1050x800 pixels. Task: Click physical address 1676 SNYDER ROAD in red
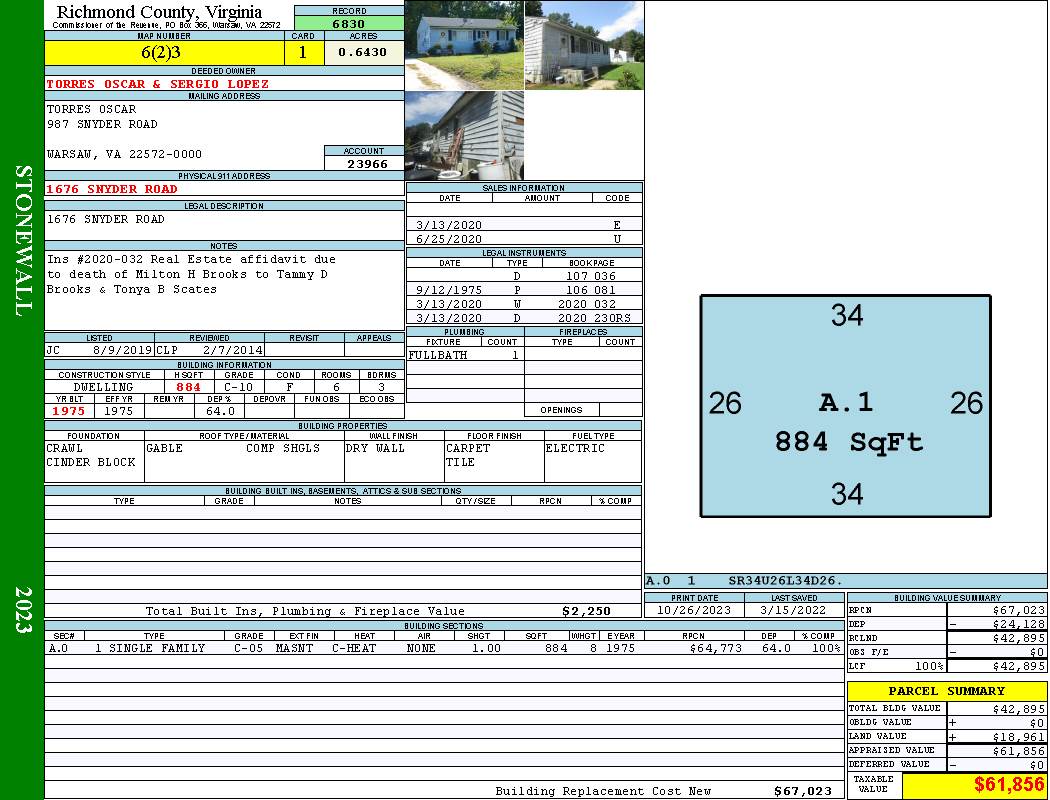click(x=112, y=189)
